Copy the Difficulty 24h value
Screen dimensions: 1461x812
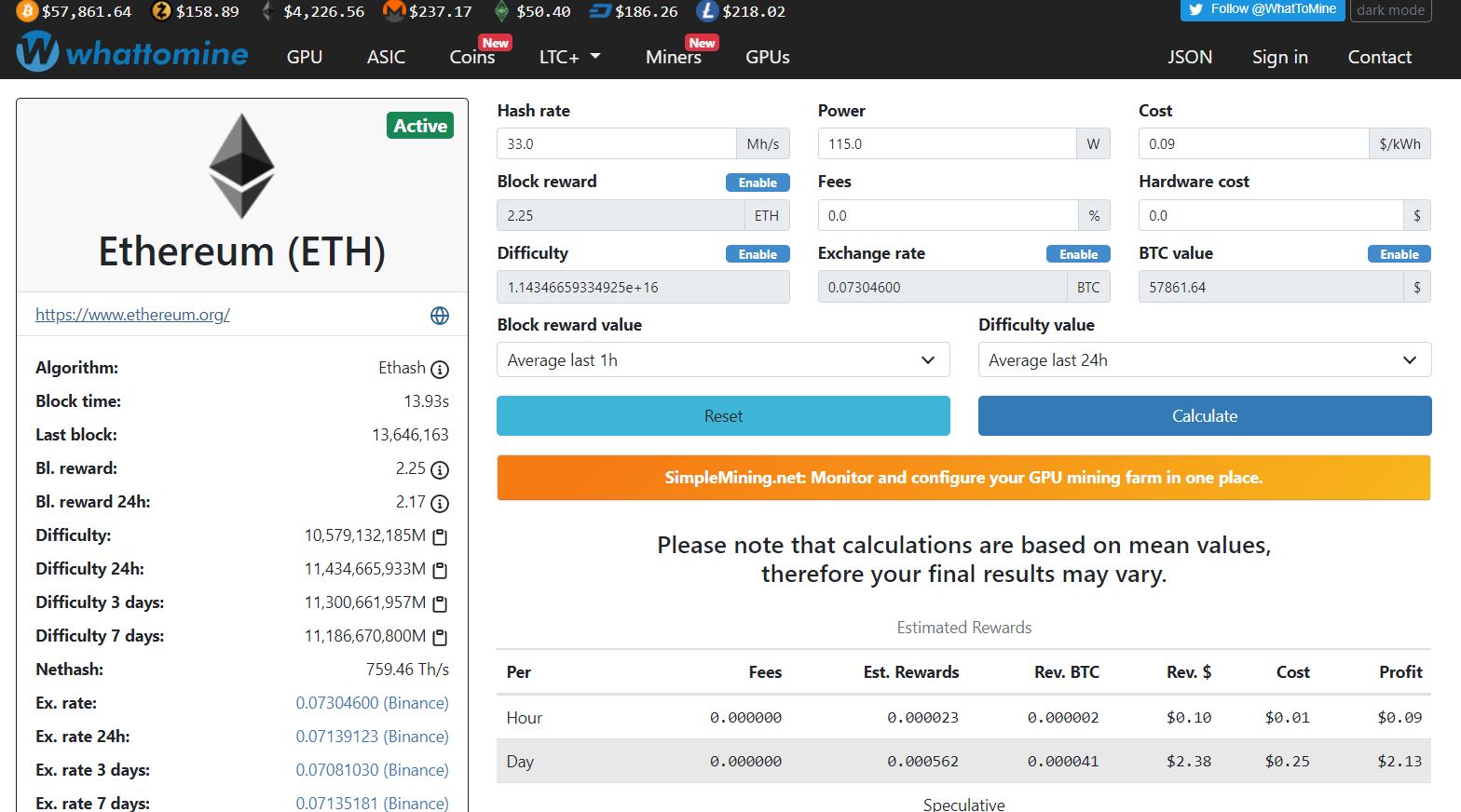(x=440, y=570)
